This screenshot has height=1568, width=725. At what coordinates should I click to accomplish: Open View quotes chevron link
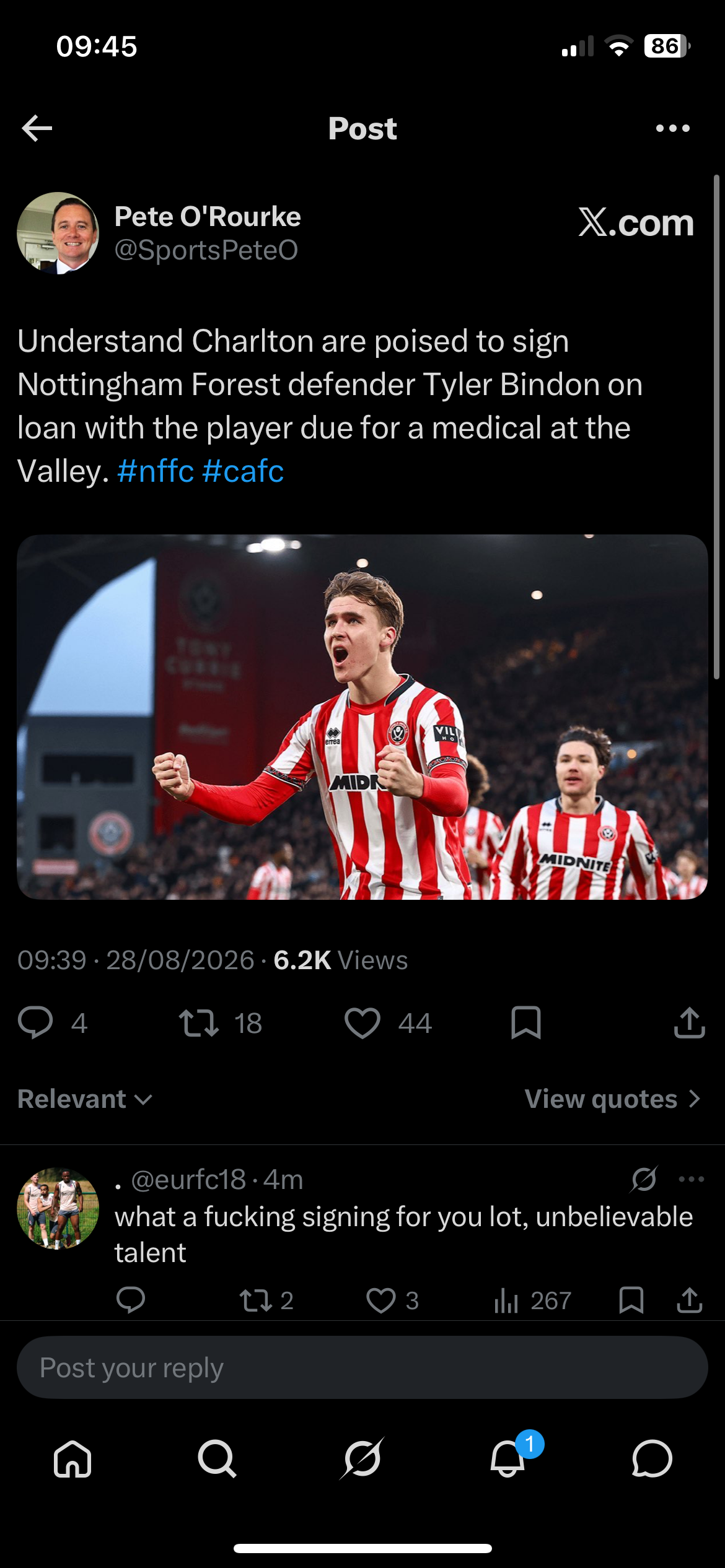click(612, 1099)
